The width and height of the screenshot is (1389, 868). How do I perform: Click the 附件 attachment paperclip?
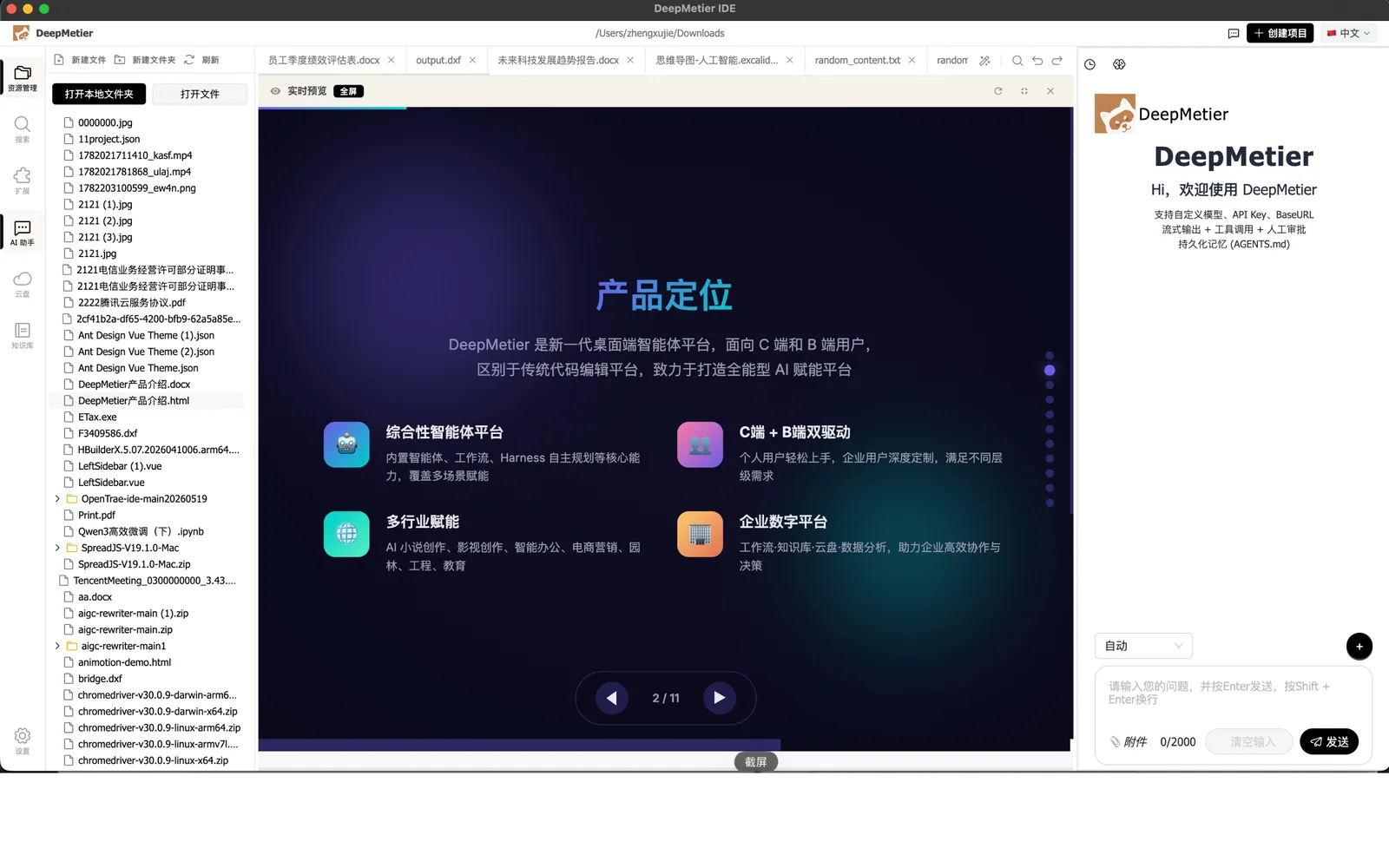coord(1128,741)
